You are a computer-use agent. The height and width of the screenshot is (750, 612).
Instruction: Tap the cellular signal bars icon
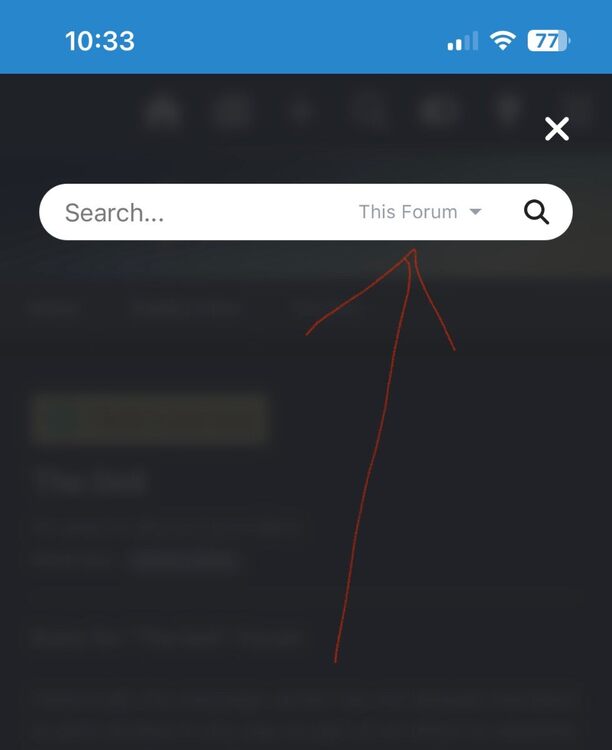[463, 41]
